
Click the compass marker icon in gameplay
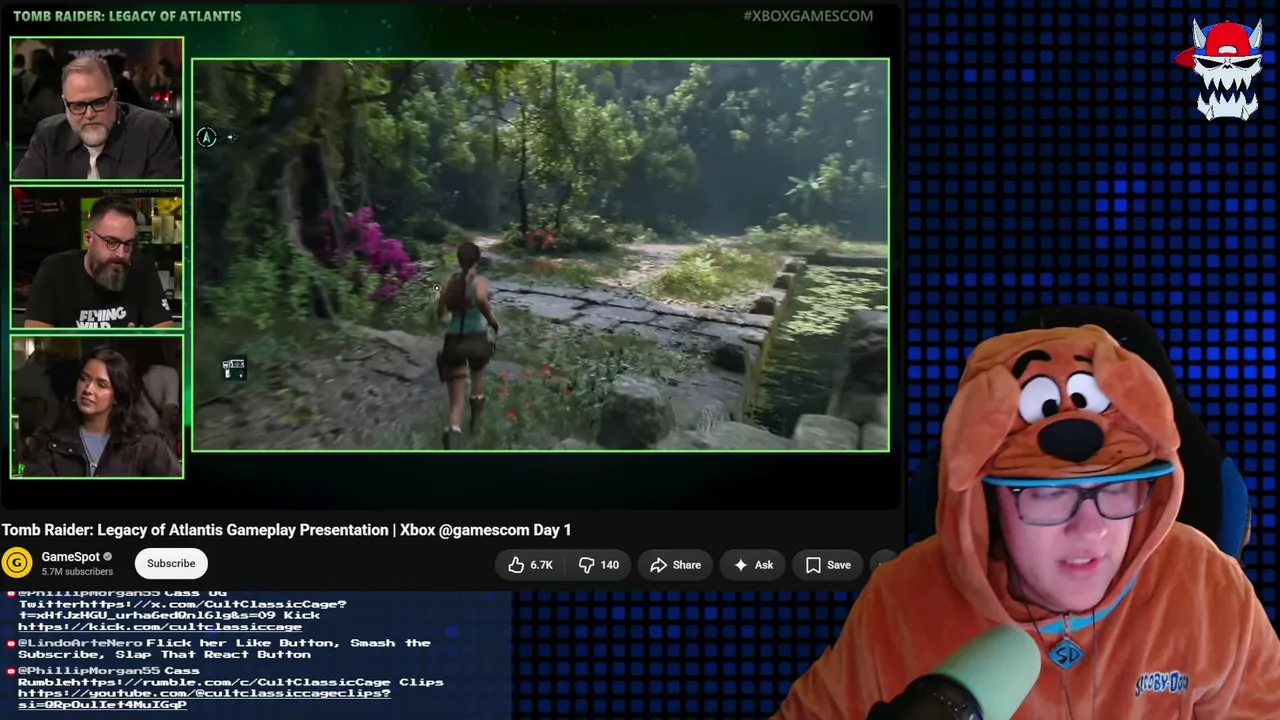coord(206,138)
